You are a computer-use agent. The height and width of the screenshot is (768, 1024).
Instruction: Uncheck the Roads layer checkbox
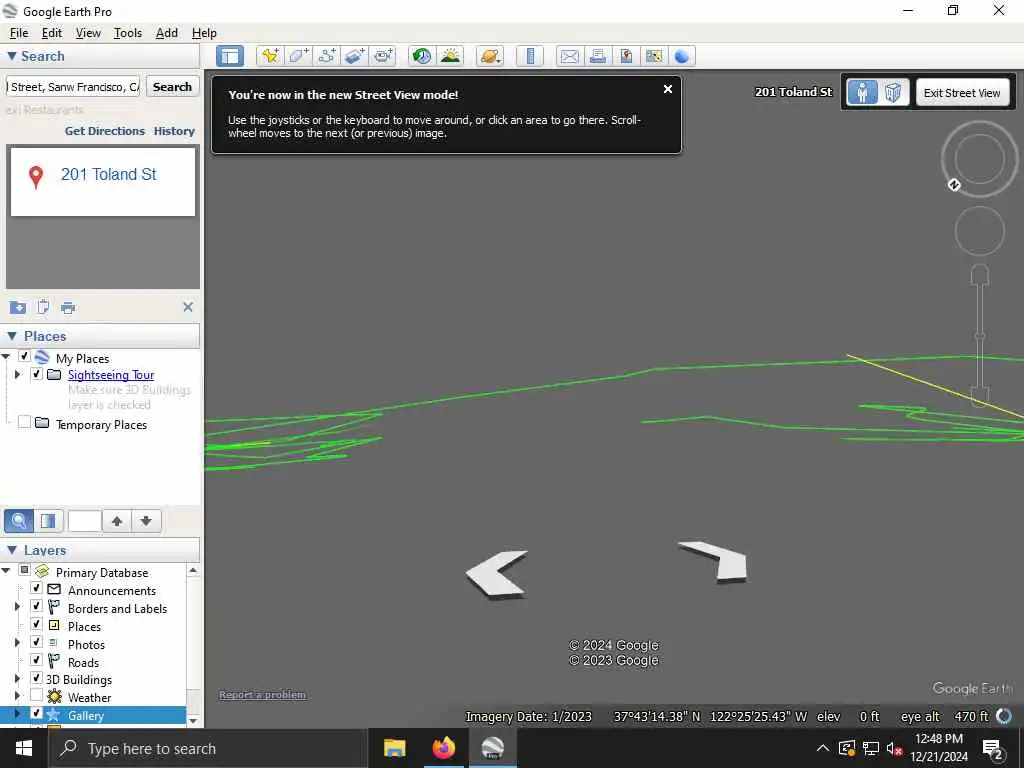tap(37, 660)
